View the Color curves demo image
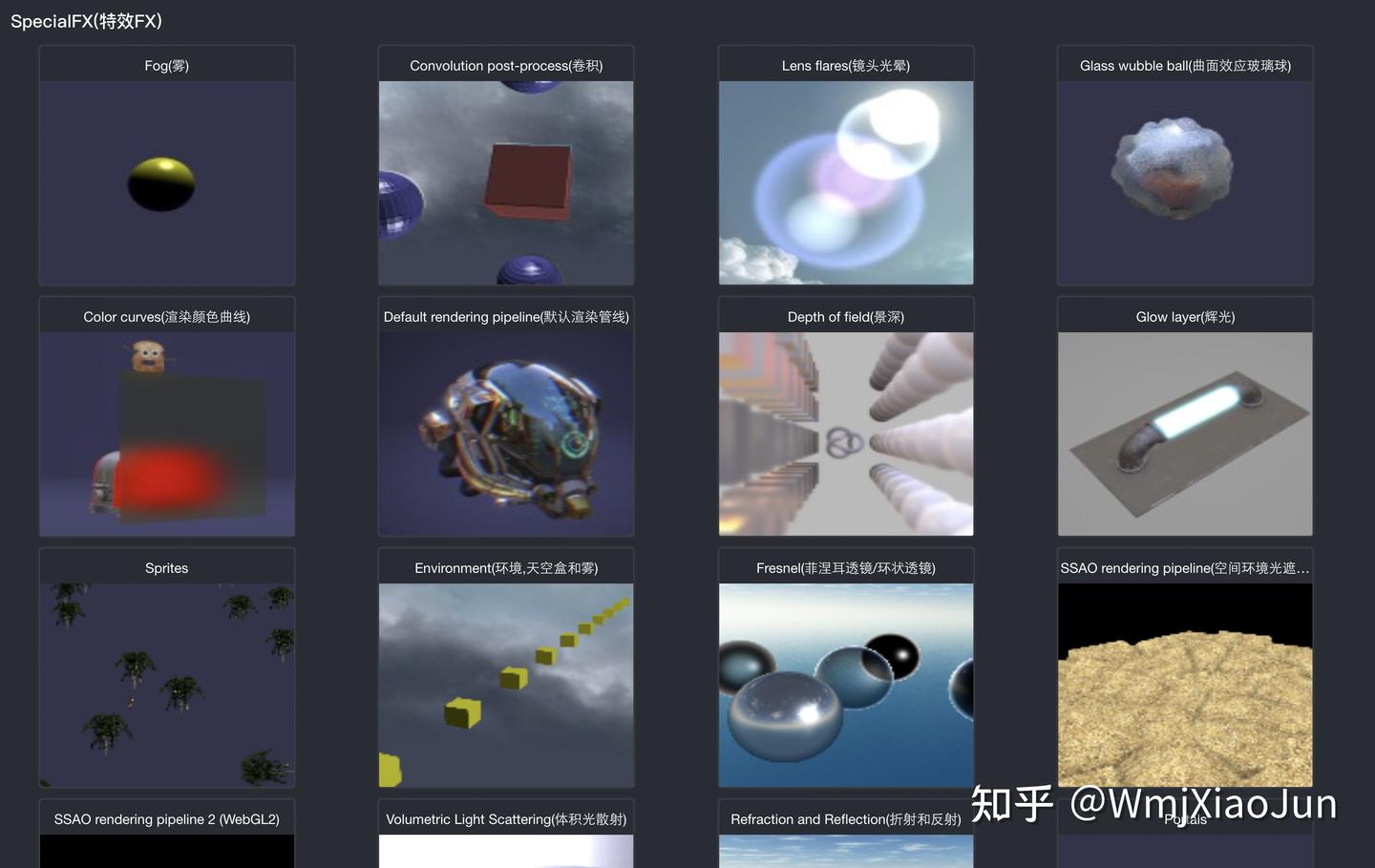Screen dimensions: 1375x868 coord(166,434)
